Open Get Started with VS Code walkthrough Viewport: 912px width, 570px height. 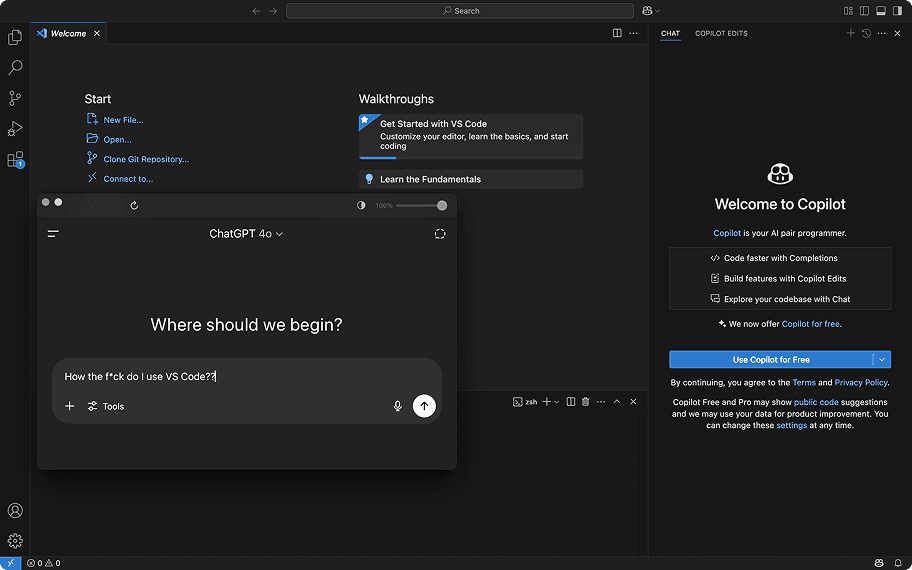(471, 136)
